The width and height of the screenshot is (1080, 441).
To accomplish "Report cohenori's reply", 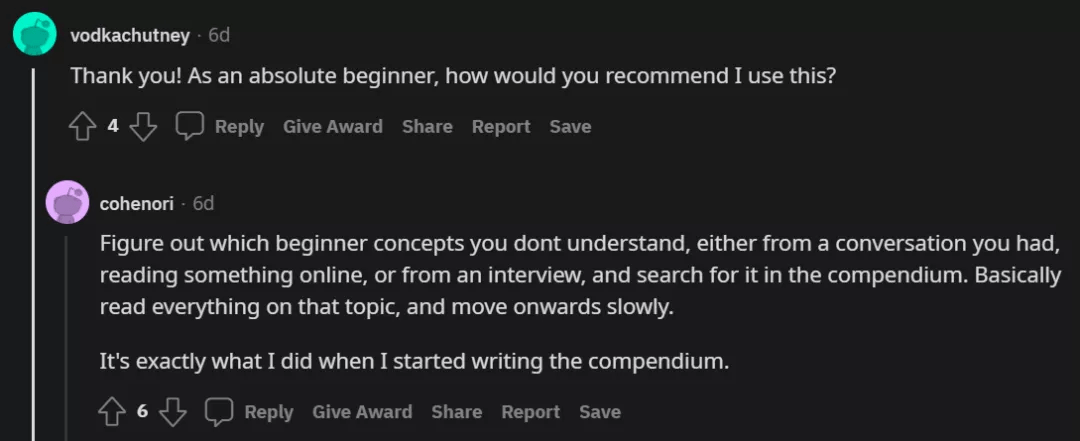I will (530, 412).
